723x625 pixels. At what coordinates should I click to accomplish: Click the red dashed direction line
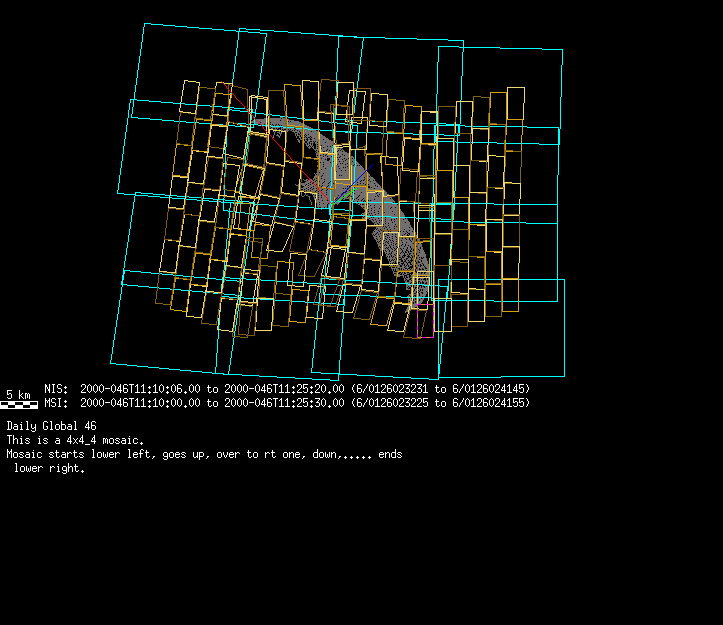tap(275, 142)
